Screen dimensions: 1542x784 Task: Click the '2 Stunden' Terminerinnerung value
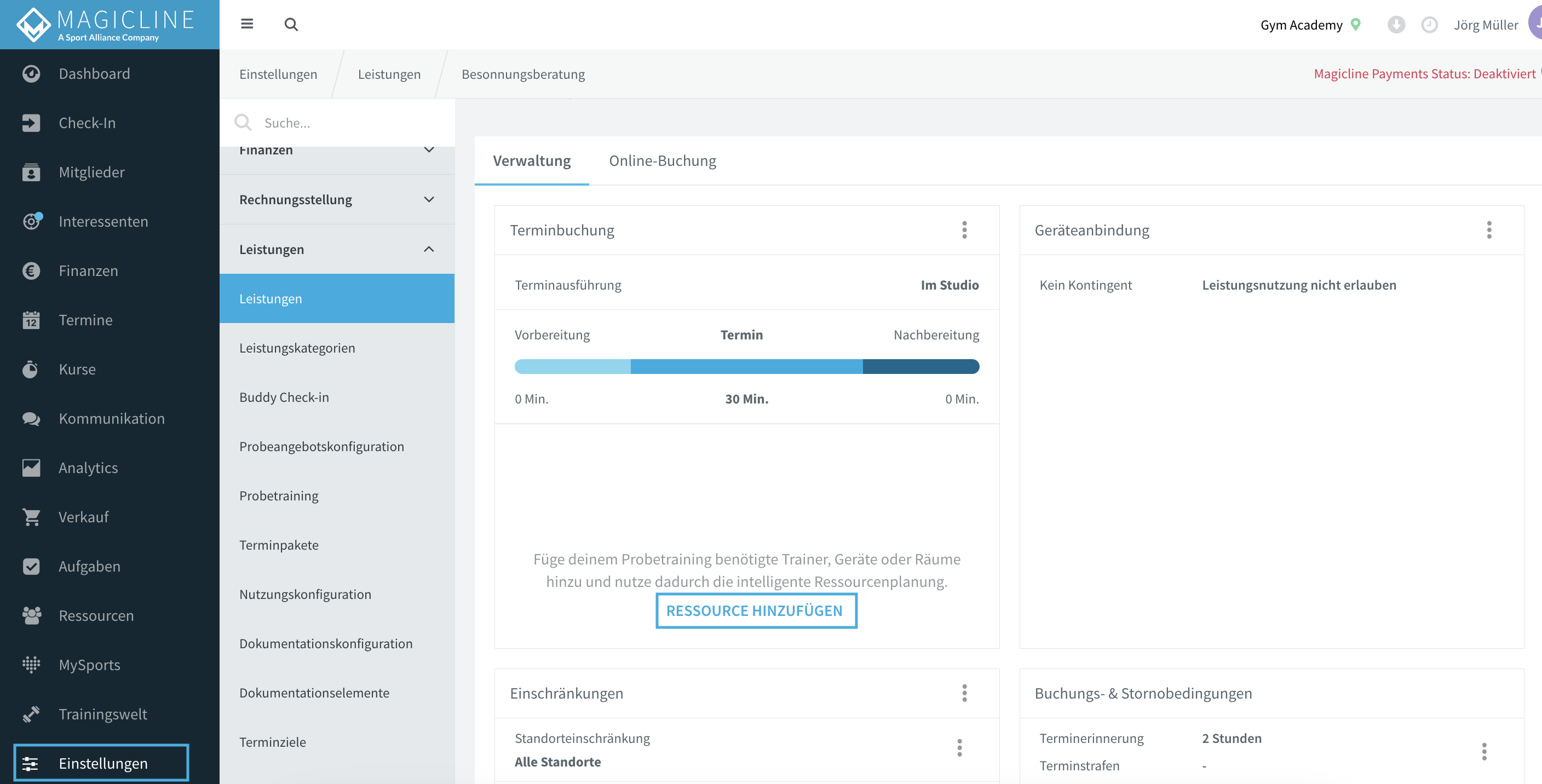point(1232,738)
